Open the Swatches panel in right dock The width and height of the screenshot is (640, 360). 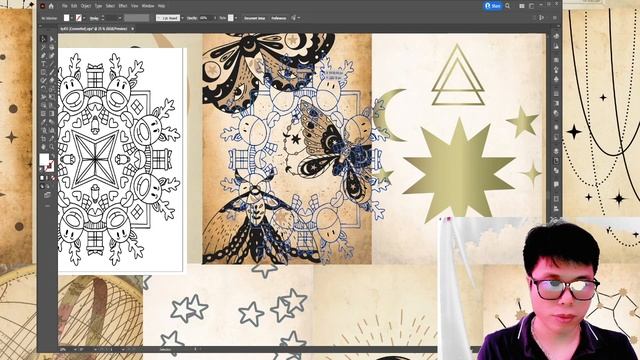click(556, 60)
